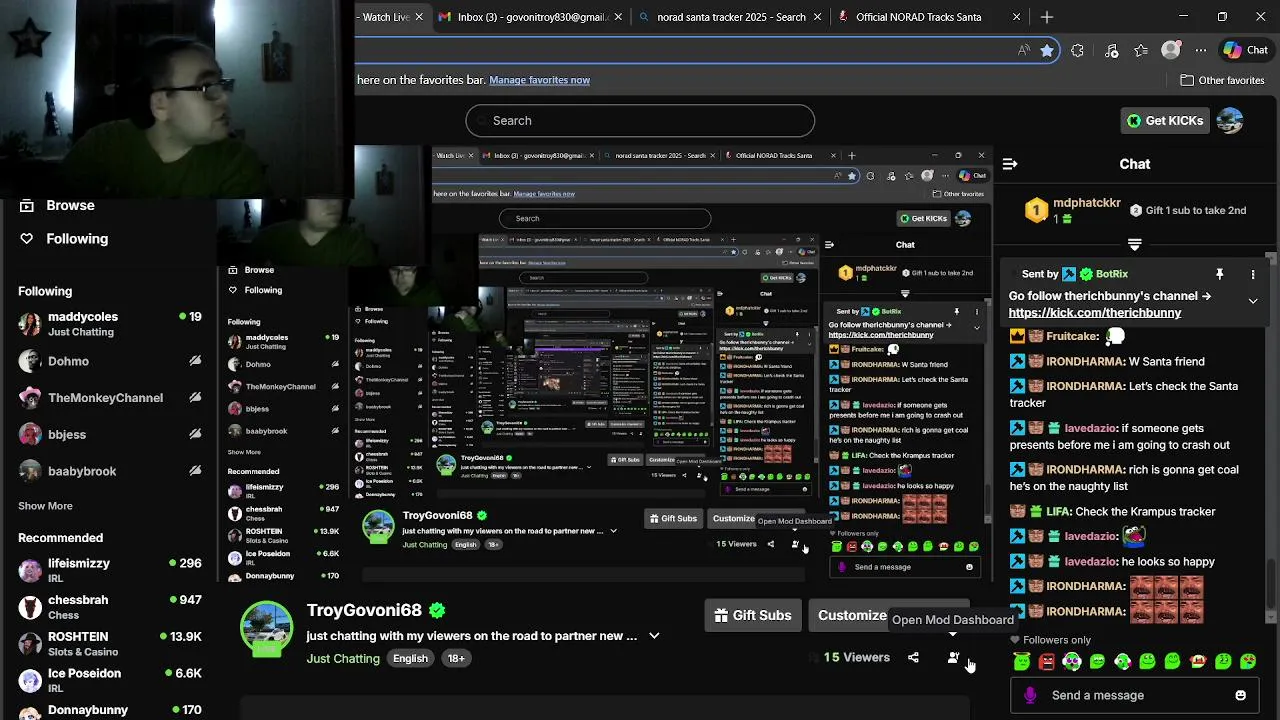Open Ice Poseidon recommended channel
Image resolution: width=1280 pixels, height=720 pixels.
coord(110,681)
